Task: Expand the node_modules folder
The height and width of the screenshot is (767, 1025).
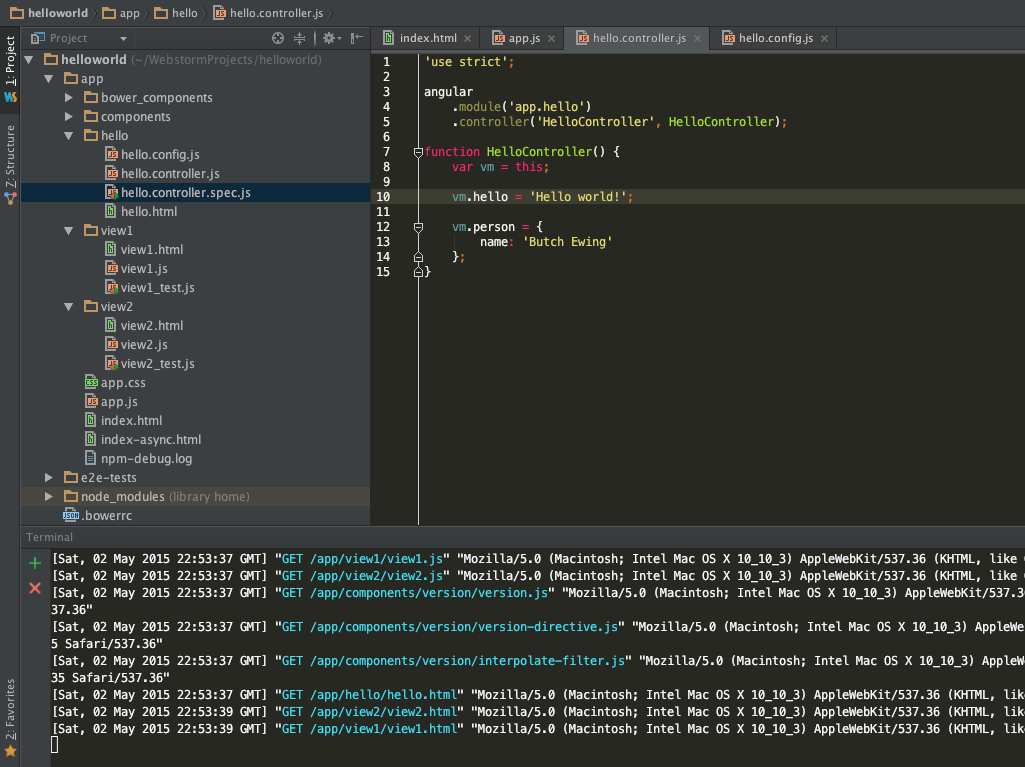Action: click(49, 496)
